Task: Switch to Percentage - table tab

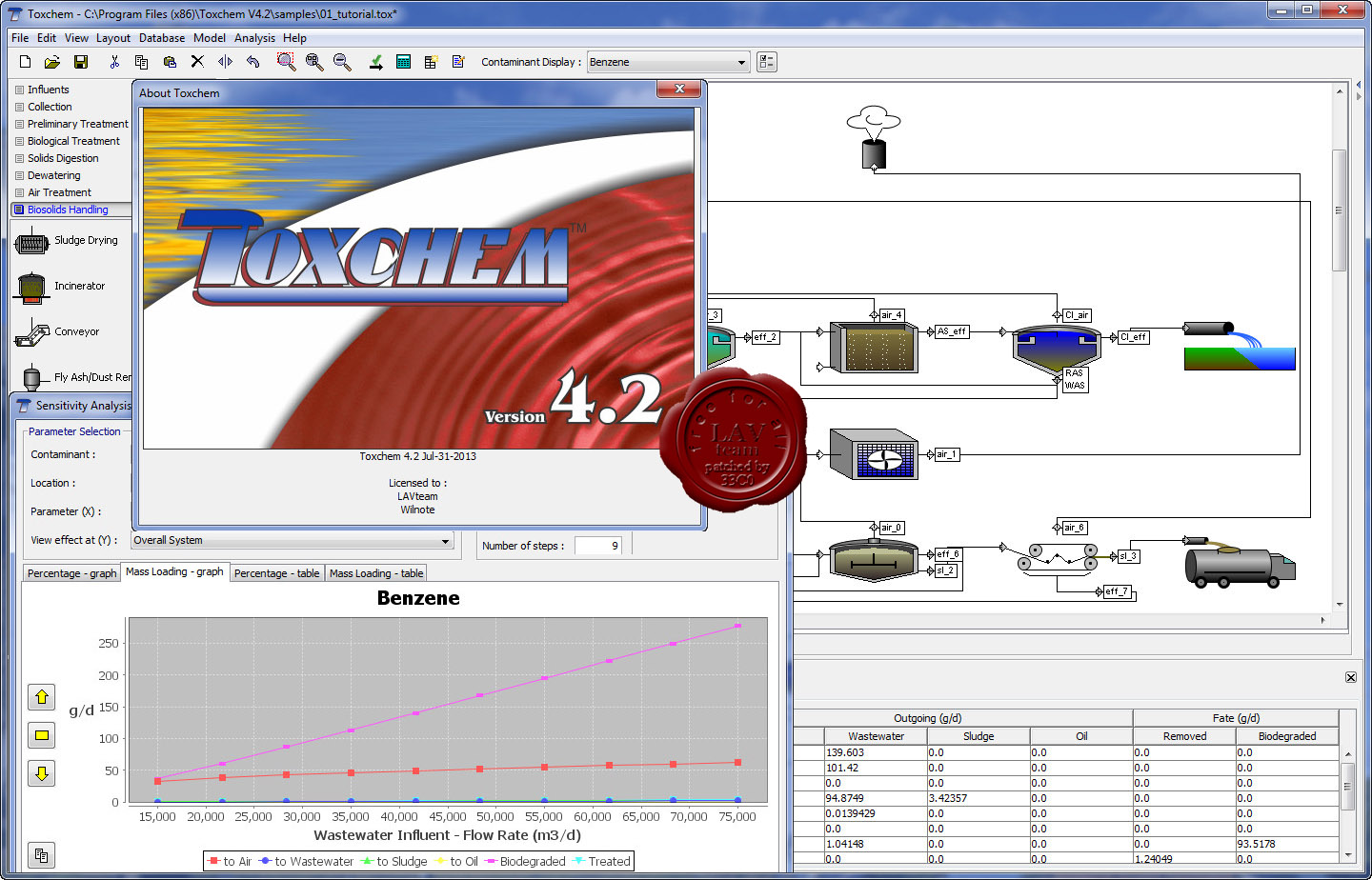Action: 276,573
